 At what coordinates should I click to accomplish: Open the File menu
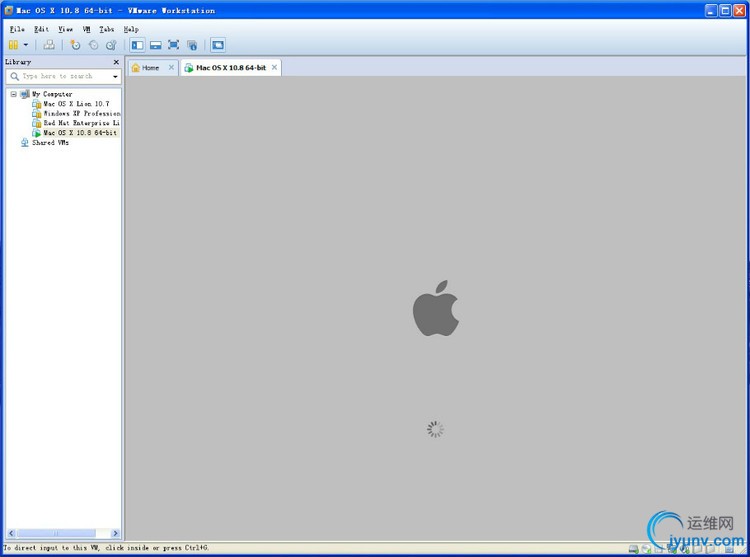tap(17, 29)
